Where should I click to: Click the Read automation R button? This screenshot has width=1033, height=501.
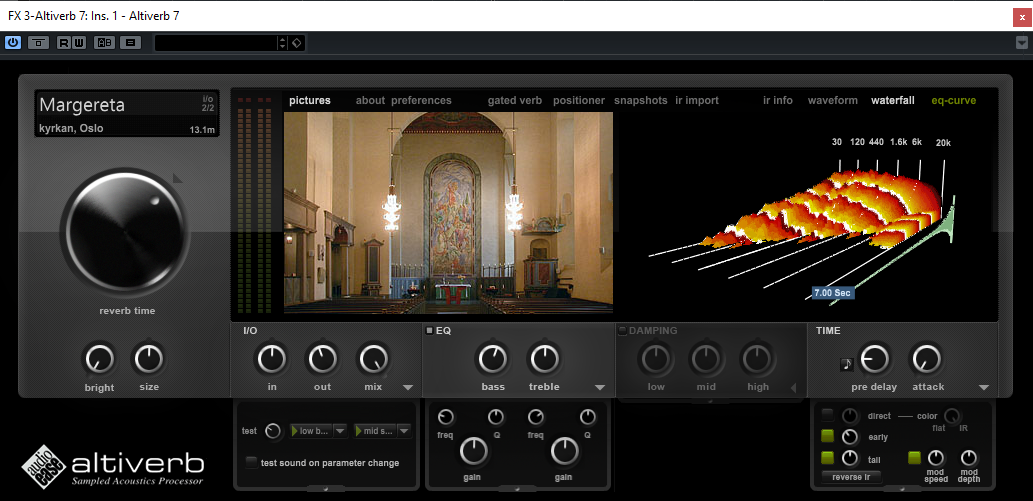tap(64, 43)
